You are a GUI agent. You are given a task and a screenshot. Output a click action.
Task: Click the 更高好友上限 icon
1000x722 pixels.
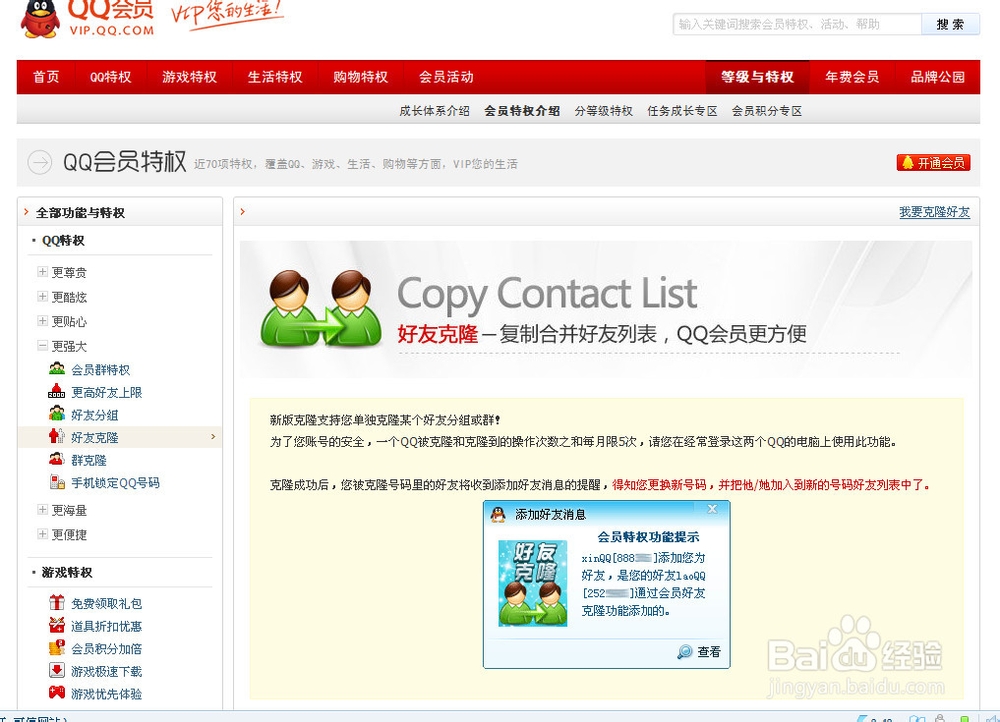pyautogui.click(x=57, y=391)
